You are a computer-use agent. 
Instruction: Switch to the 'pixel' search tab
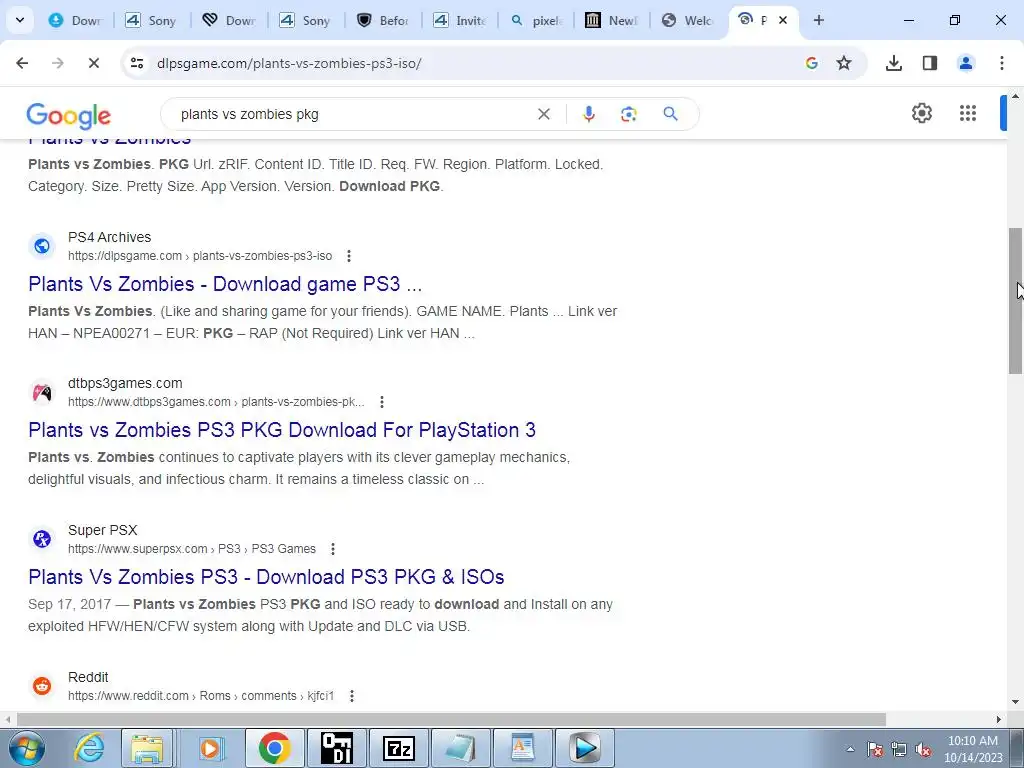click(x=537, y=20)
